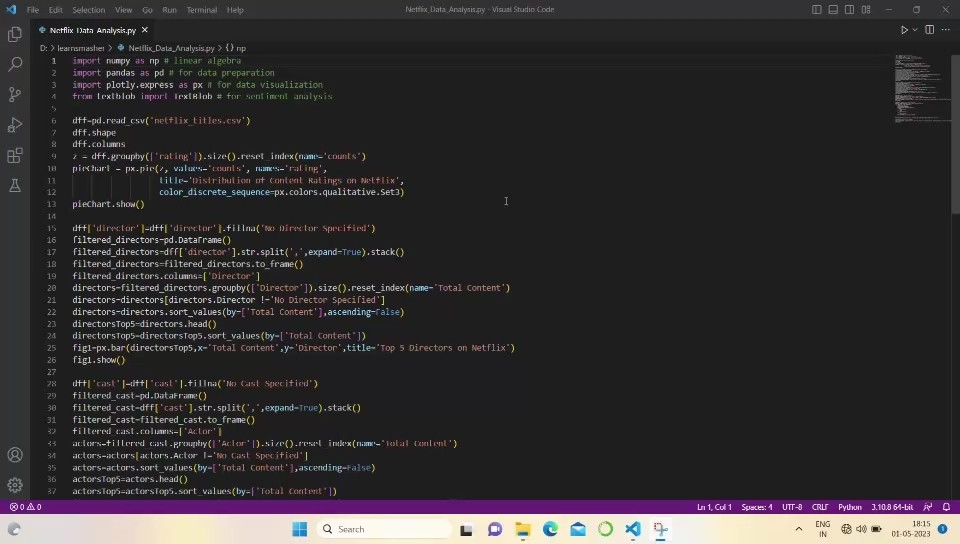Run the Python file with play button
This screenshot has width=960, height=544.
point(904,30)
